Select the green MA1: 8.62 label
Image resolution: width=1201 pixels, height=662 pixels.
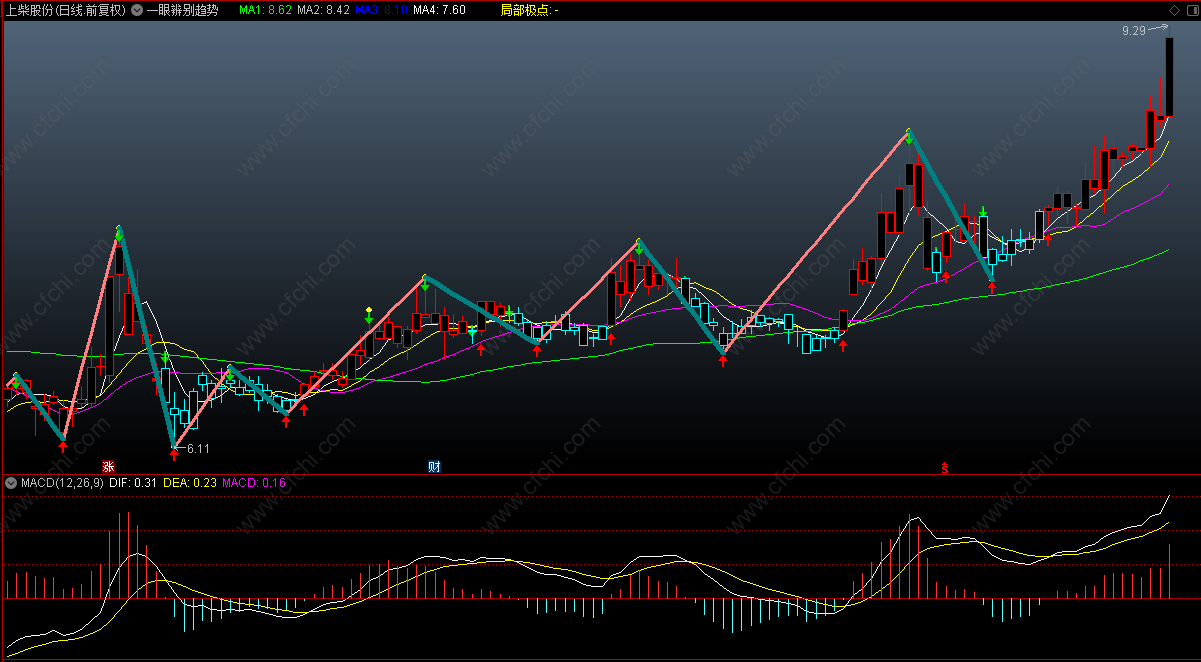265,10
